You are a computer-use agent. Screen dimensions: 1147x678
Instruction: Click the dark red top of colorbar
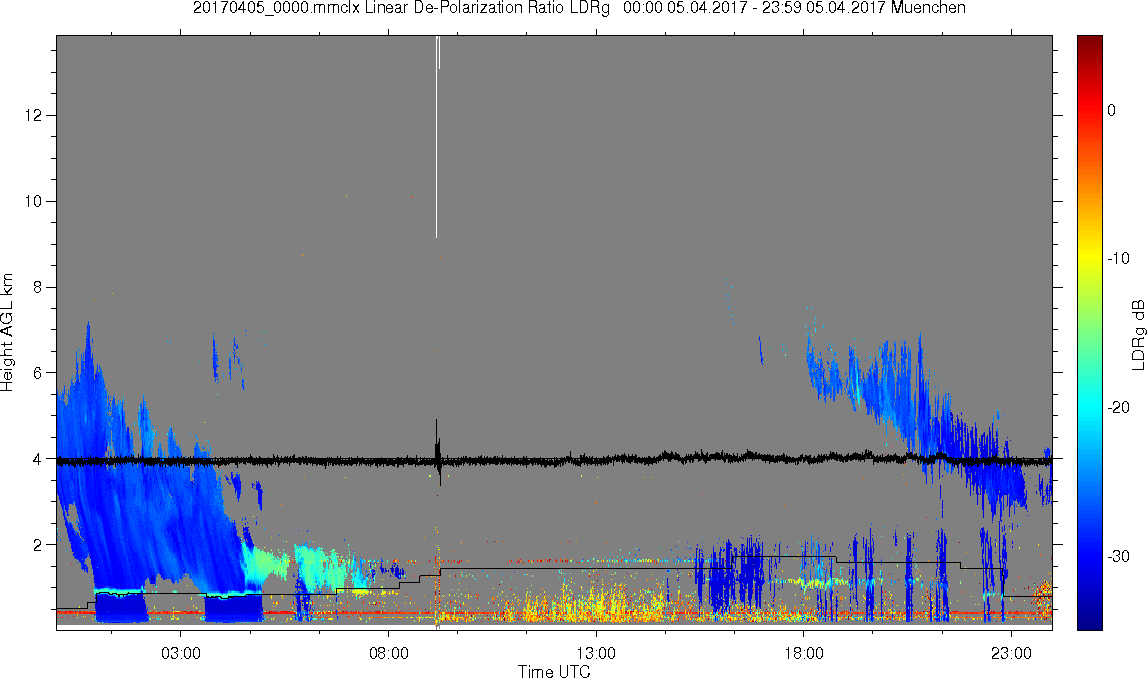(1089, 44)
